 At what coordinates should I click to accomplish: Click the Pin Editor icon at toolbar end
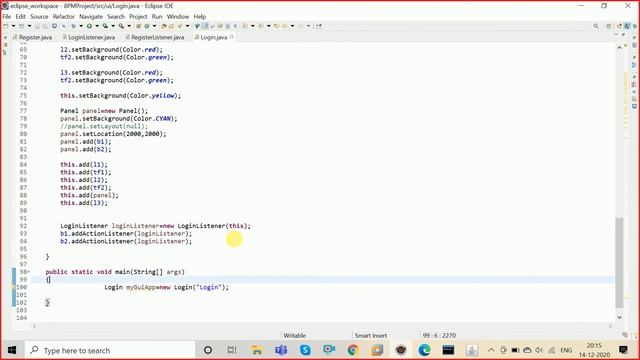[x=319, y=26]
